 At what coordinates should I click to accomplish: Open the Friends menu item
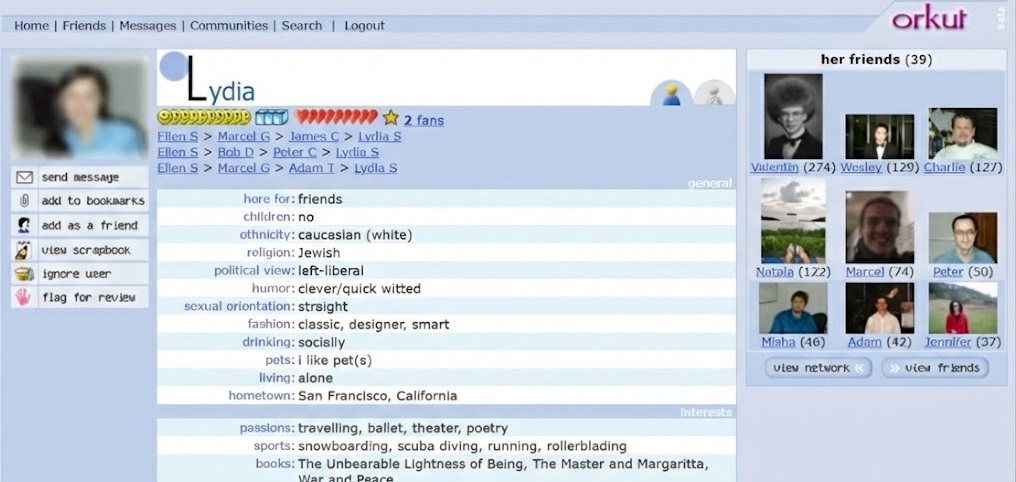84,25
